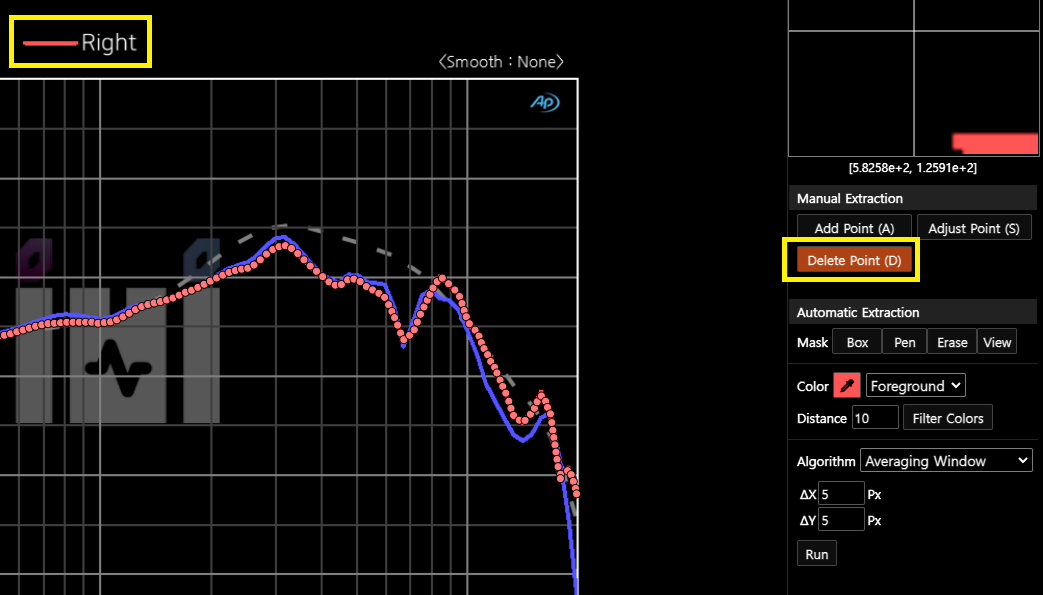Click the ΔX pixel input field
The image size is (1043, 595).
tap(841, 495)
